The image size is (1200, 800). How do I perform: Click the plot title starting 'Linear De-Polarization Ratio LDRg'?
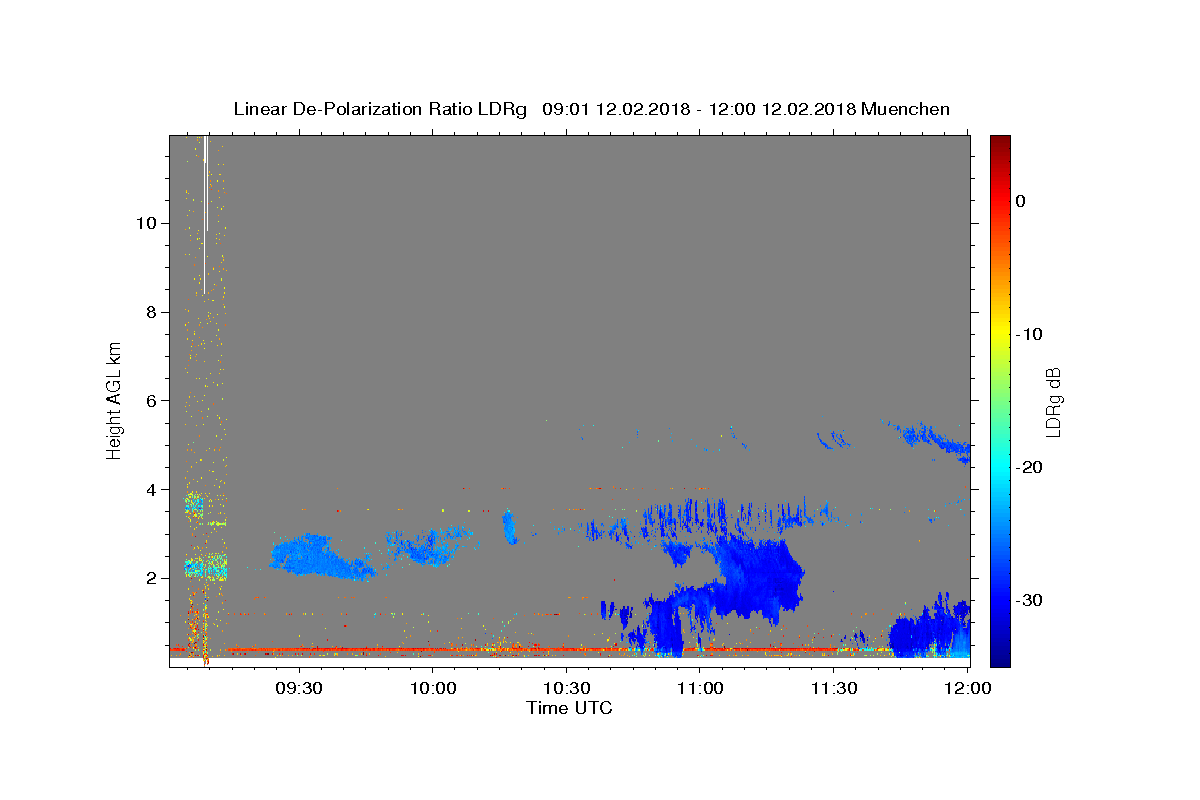click(x=591, y=109)
